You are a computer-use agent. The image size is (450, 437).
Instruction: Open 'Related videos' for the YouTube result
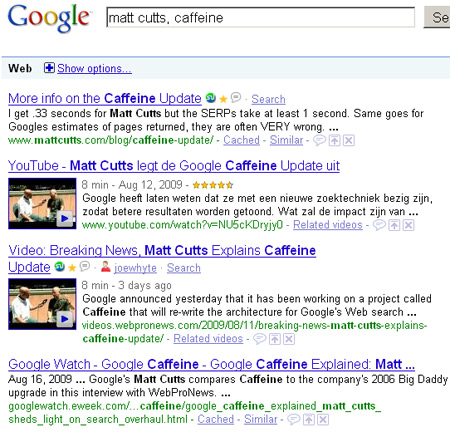tap(328, 225)
